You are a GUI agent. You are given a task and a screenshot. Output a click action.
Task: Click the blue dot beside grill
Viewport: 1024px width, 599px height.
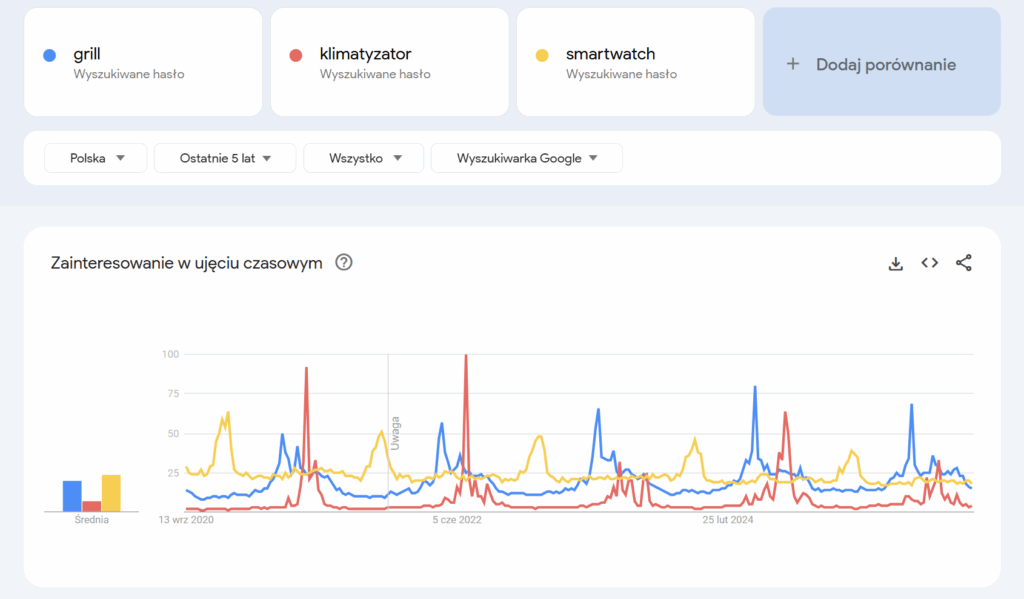(50, 55)
